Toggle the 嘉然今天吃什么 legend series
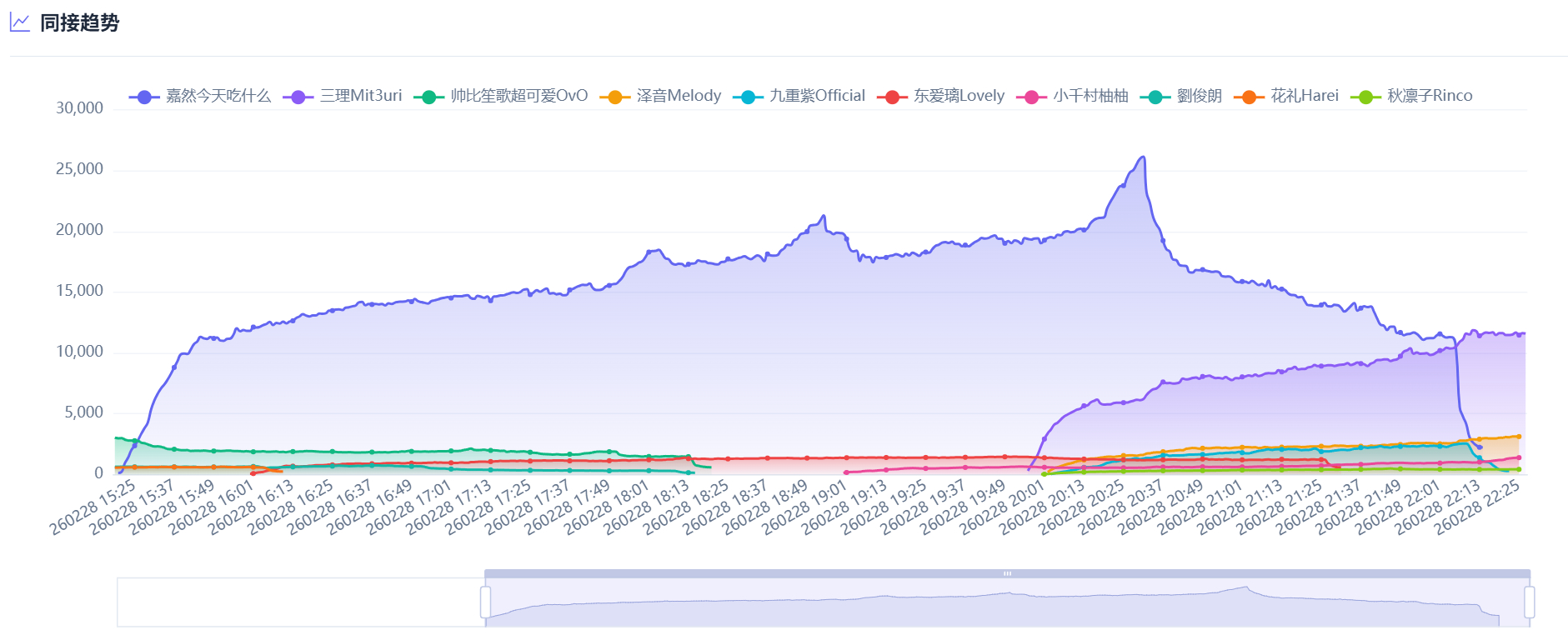 pos(200,97)
